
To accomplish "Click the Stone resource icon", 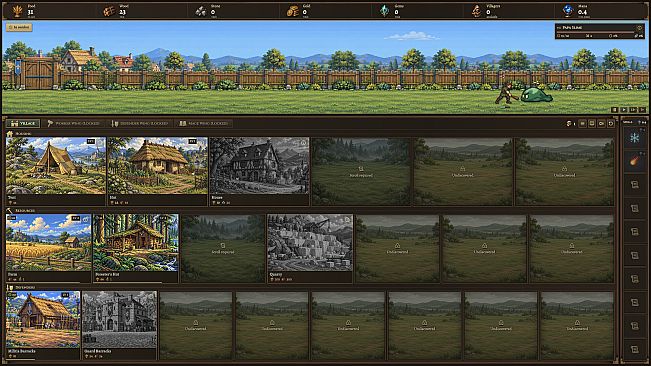I will click(201, 11).
